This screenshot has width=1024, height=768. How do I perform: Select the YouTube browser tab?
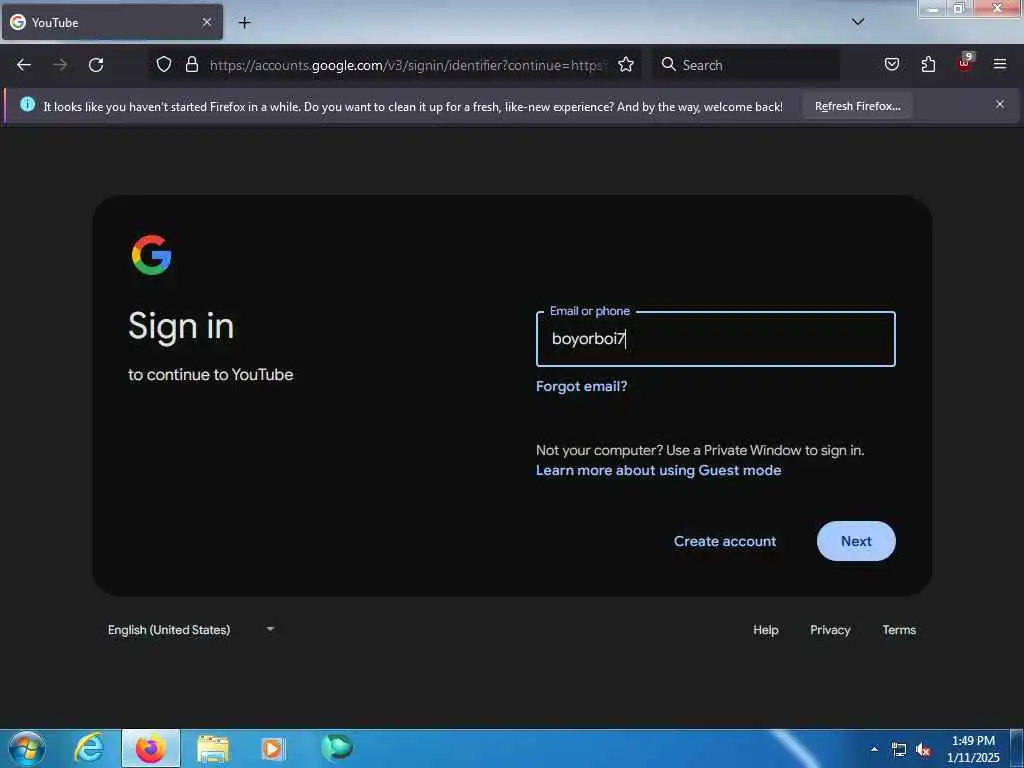(112, 22)
